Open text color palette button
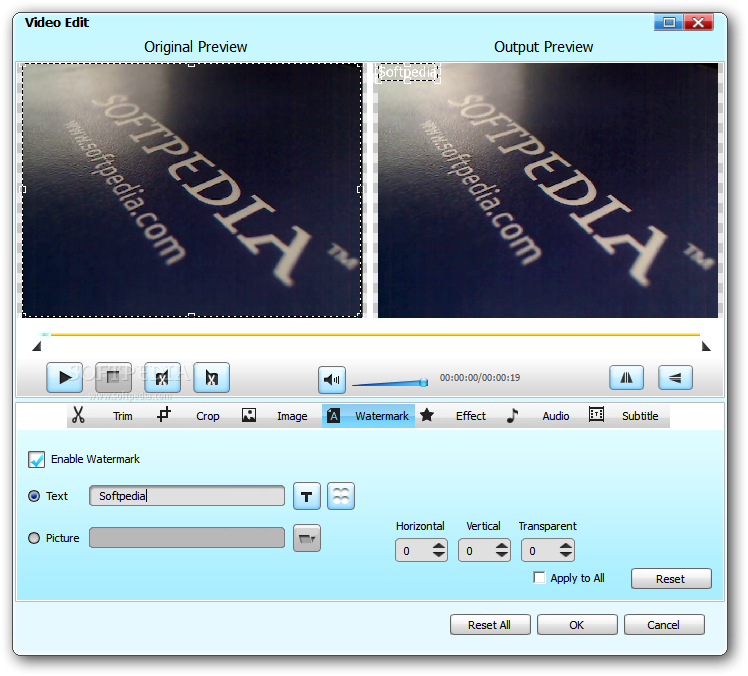The height and width of the screenshot is (676, 748). click(x=341, y=496)
